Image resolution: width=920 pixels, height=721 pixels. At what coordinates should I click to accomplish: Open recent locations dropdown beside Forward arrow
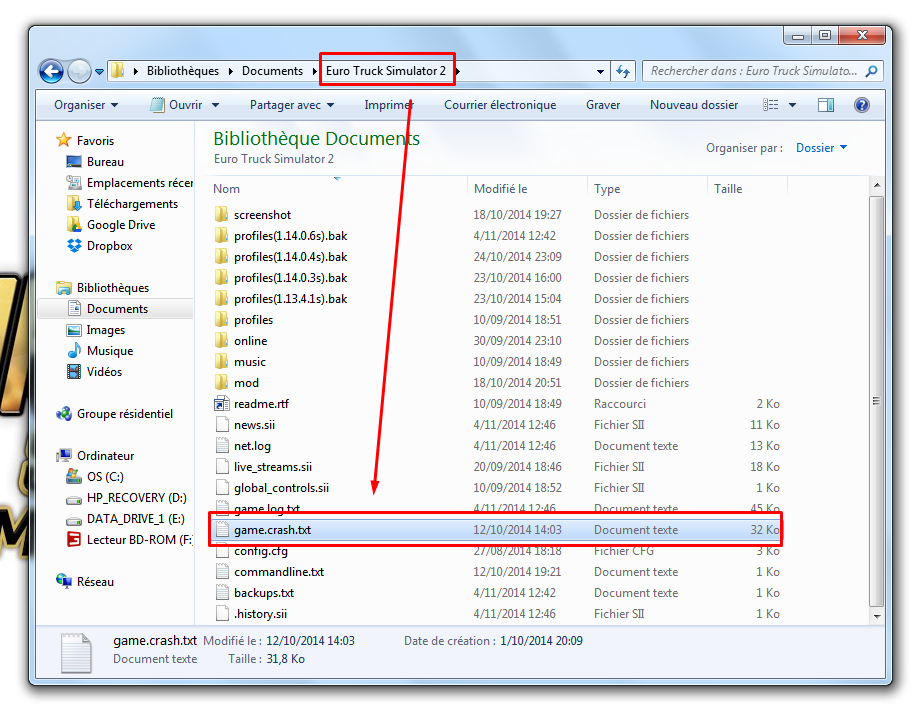[99, 72]
